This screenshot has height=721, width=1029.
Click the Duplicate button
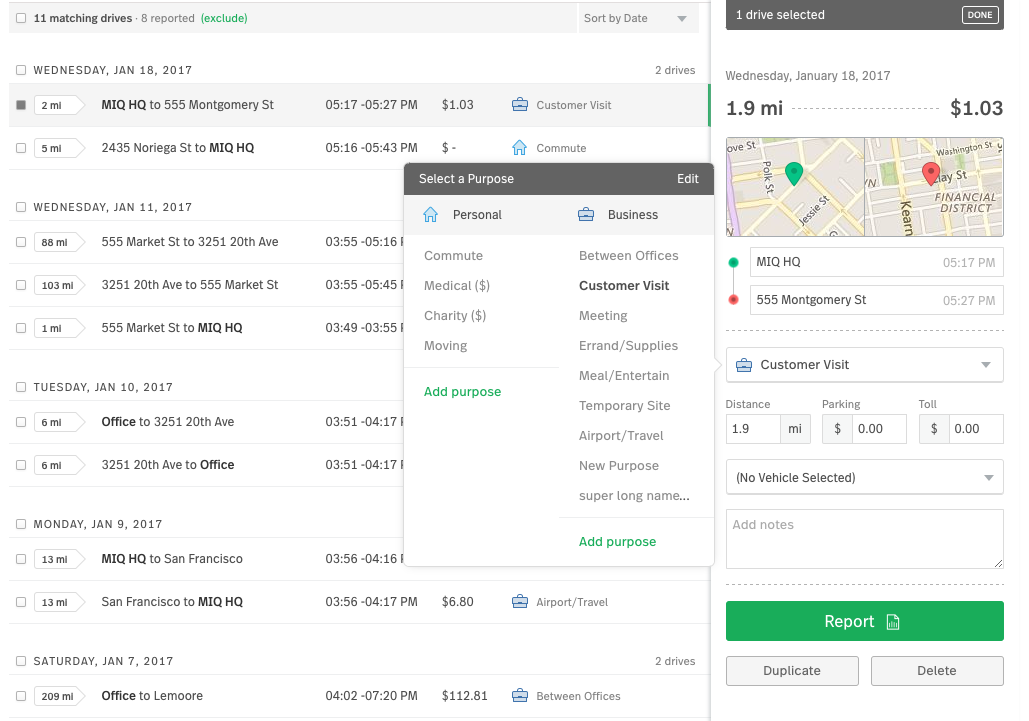792,671
